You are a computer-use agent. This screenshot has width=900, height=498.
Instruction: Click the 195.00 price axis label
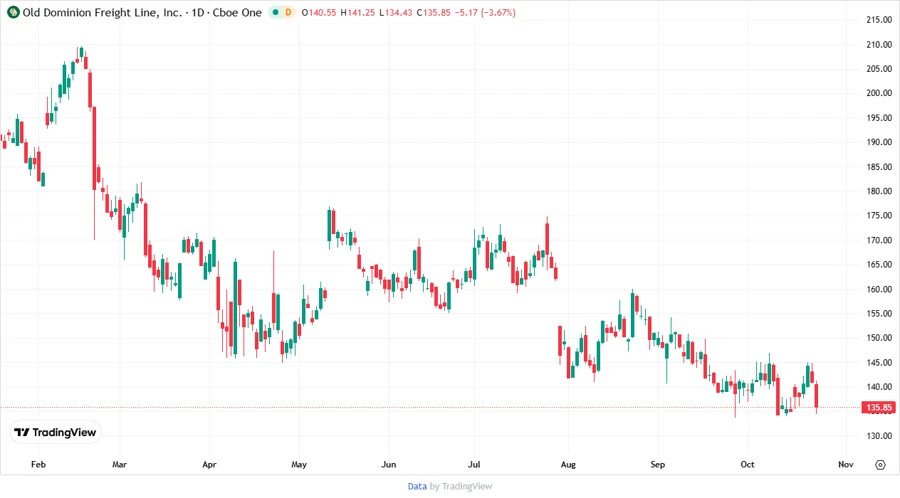click(879, 118)
